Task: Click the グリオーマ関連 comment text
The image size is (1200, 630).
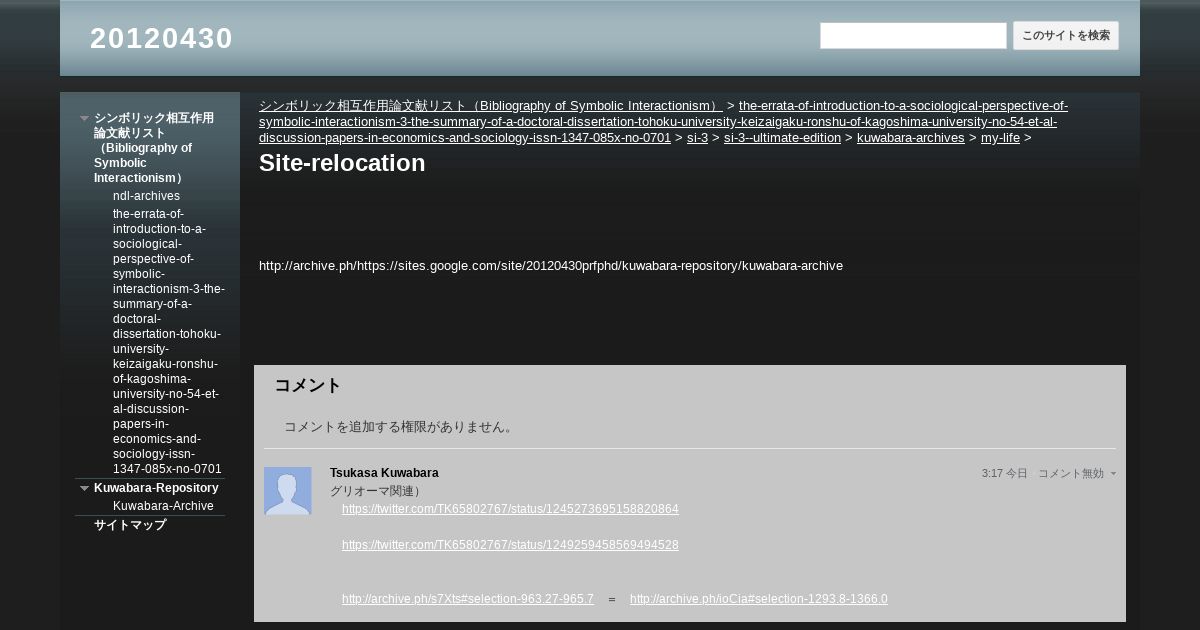Action: (376, 491)
